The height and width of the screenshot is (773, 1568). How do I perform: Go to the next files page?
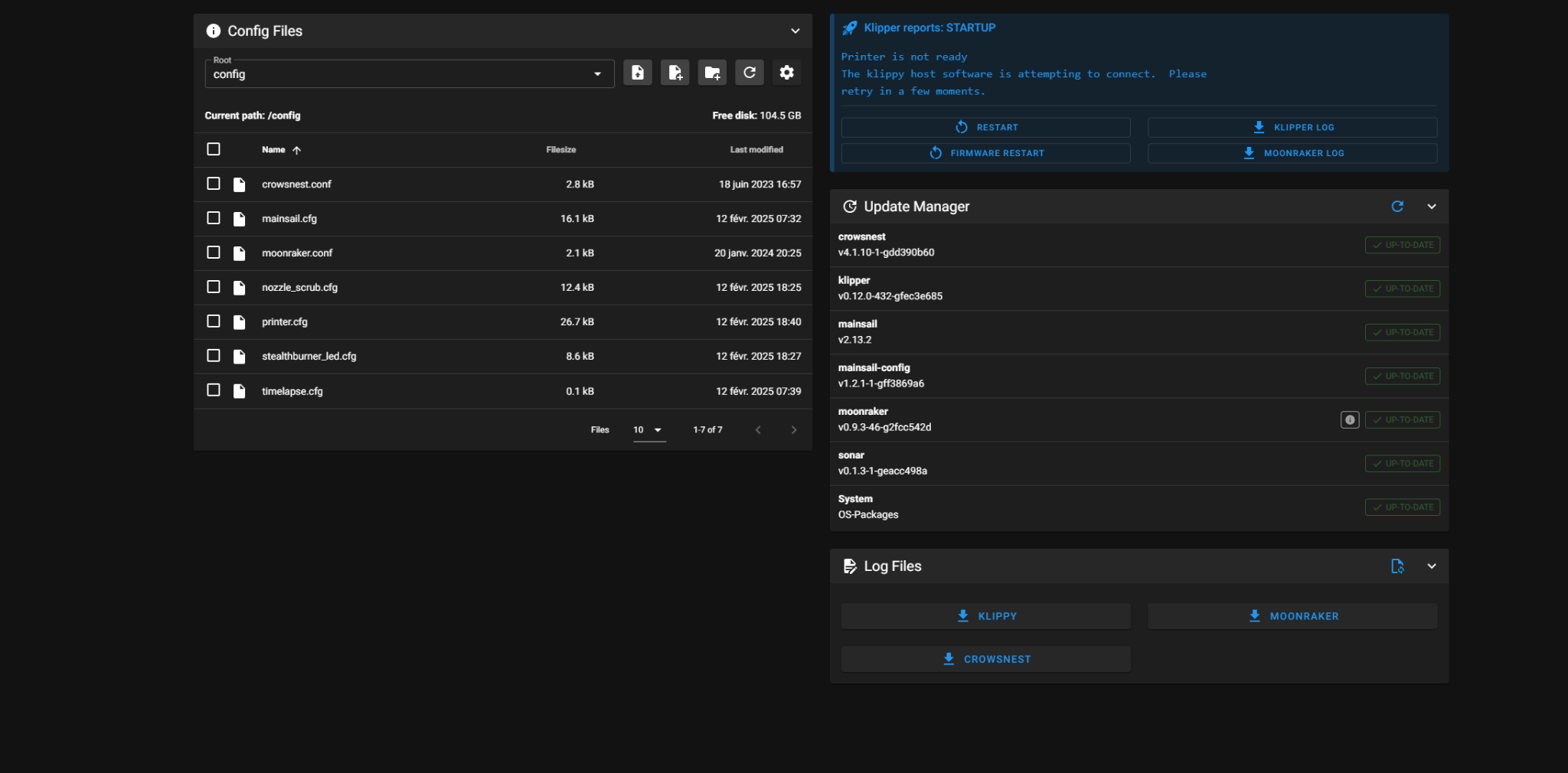click(794, 430)
